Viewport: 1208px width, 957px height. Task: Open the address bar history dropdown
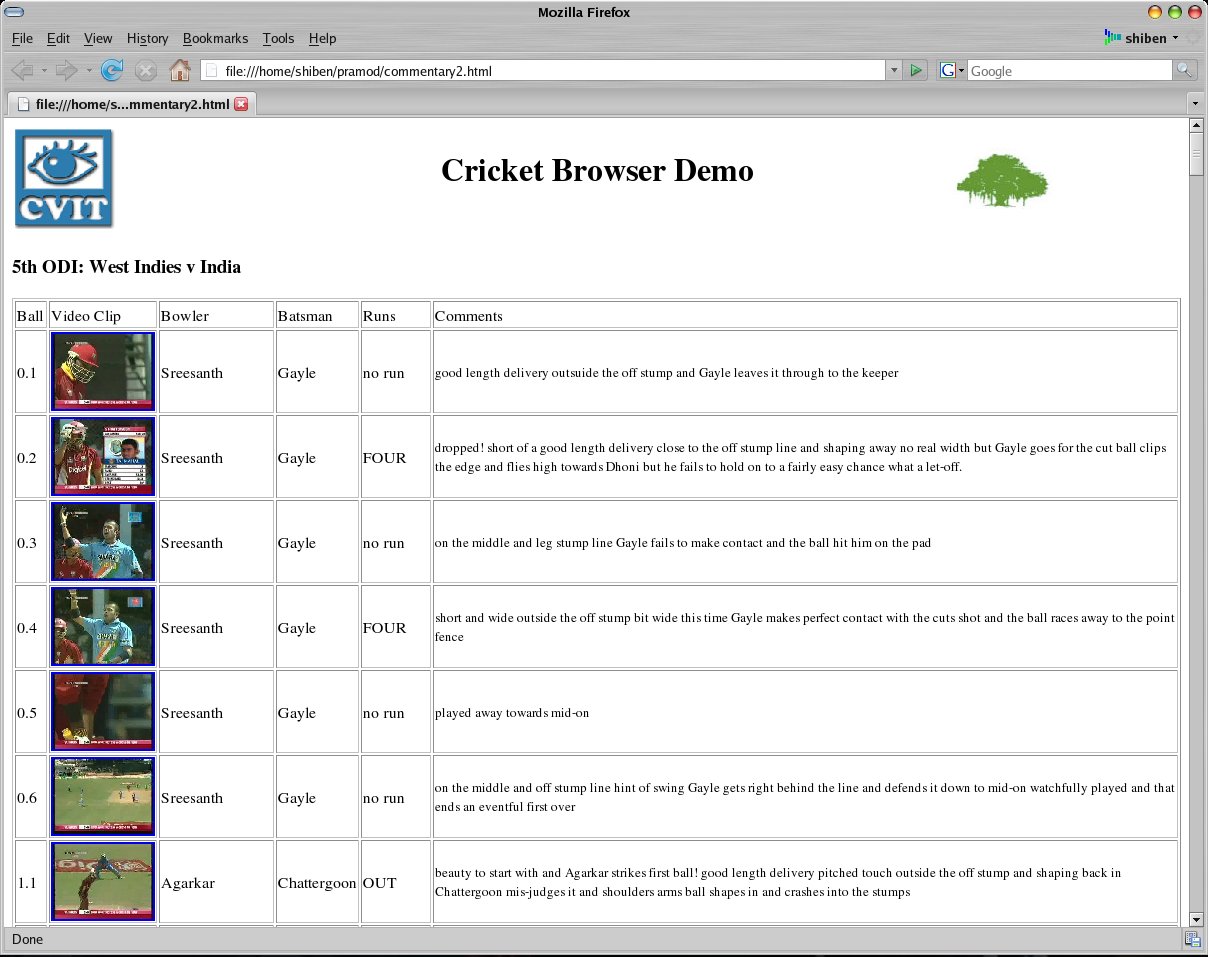(893, 70)
